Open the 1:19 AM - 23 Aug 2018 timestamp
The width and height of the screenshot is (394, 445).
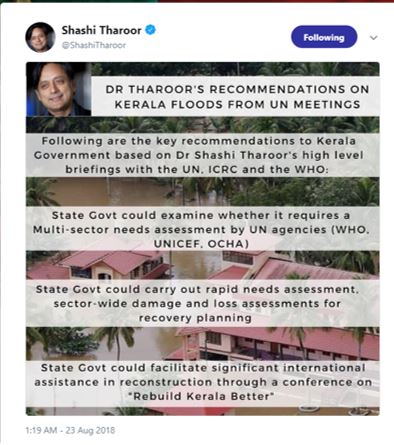(x=70, y=430)
